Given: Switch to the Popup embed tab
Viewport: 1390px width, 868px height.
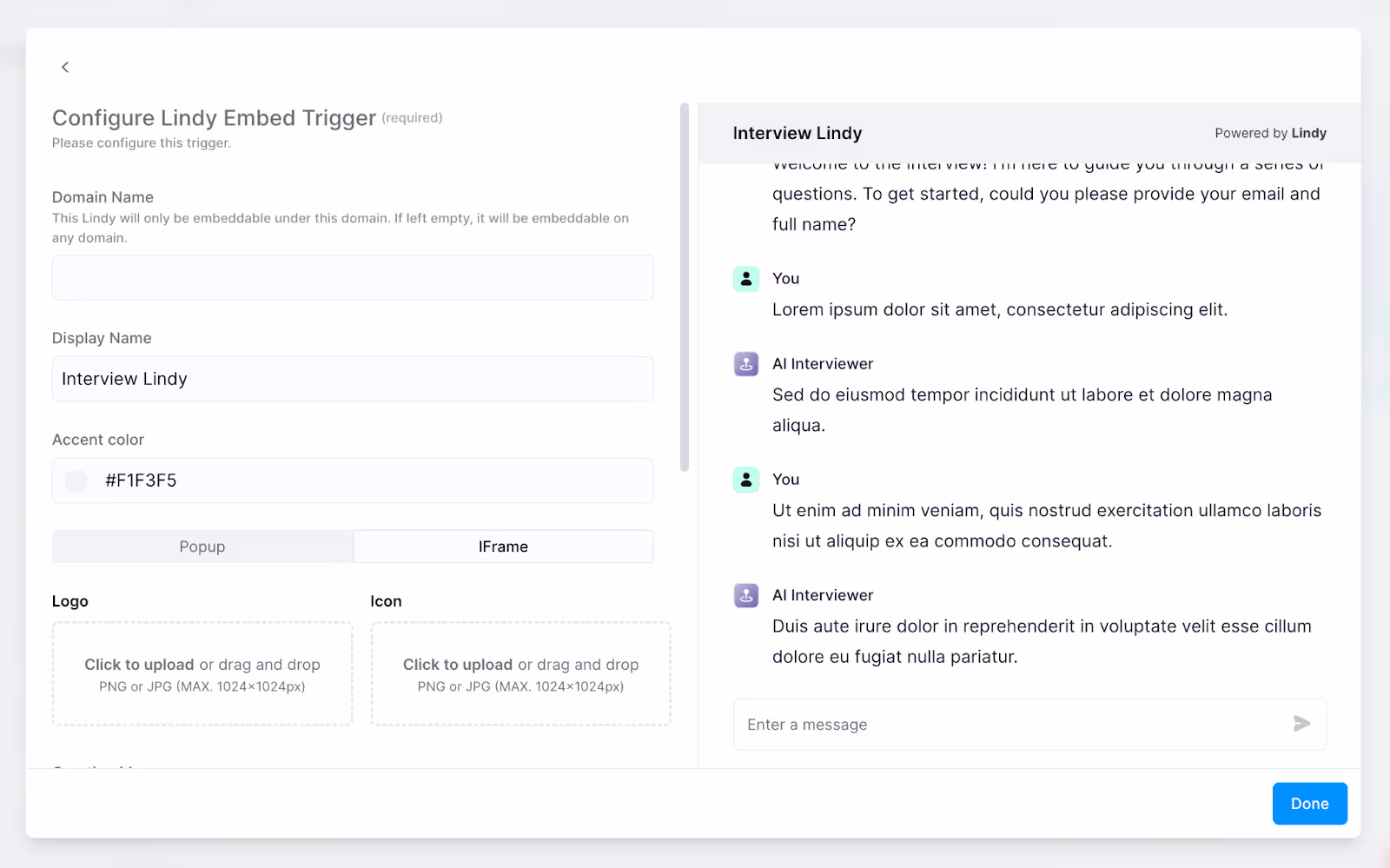Looking at the screenshot, I should (202, 547).
